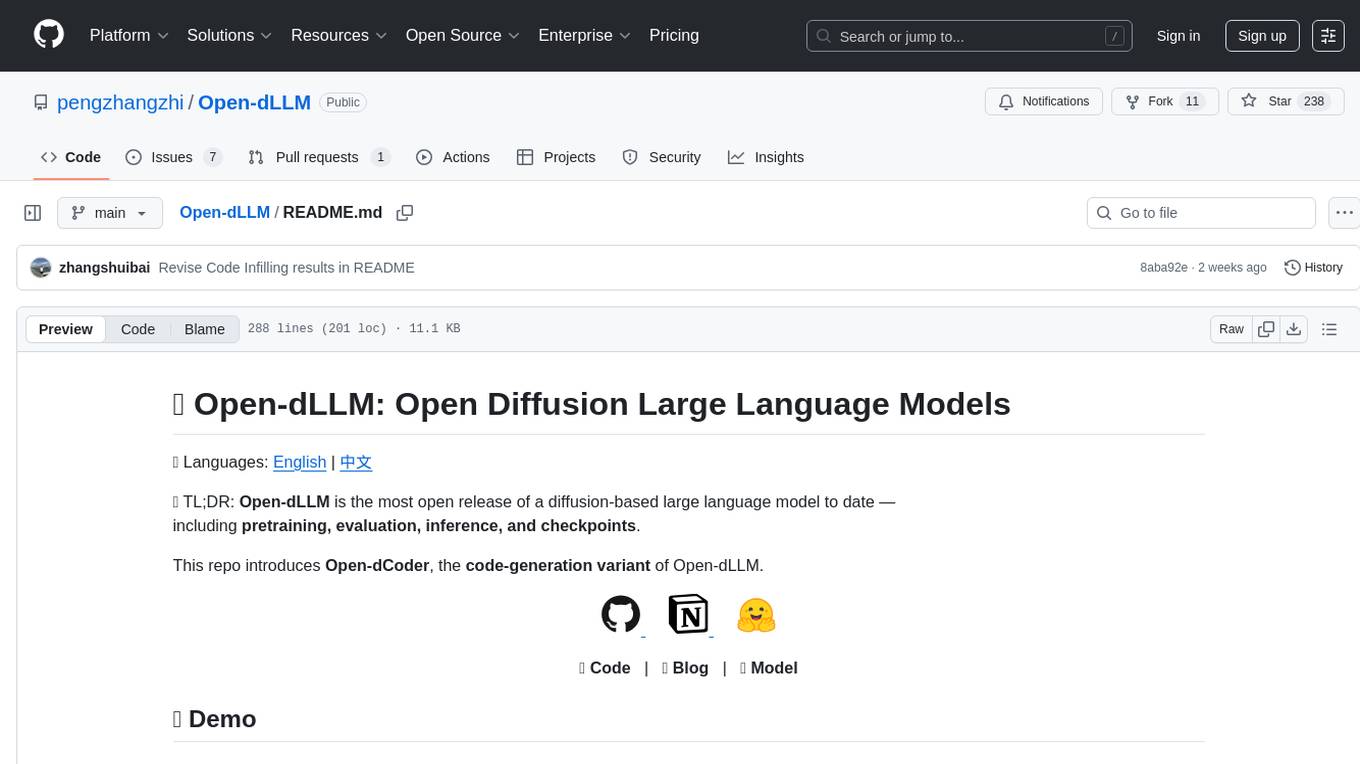Viewport: 1360px width, 764px height.
Task: Click the GitHub octocat logo in README
Action: click(621, 614)
